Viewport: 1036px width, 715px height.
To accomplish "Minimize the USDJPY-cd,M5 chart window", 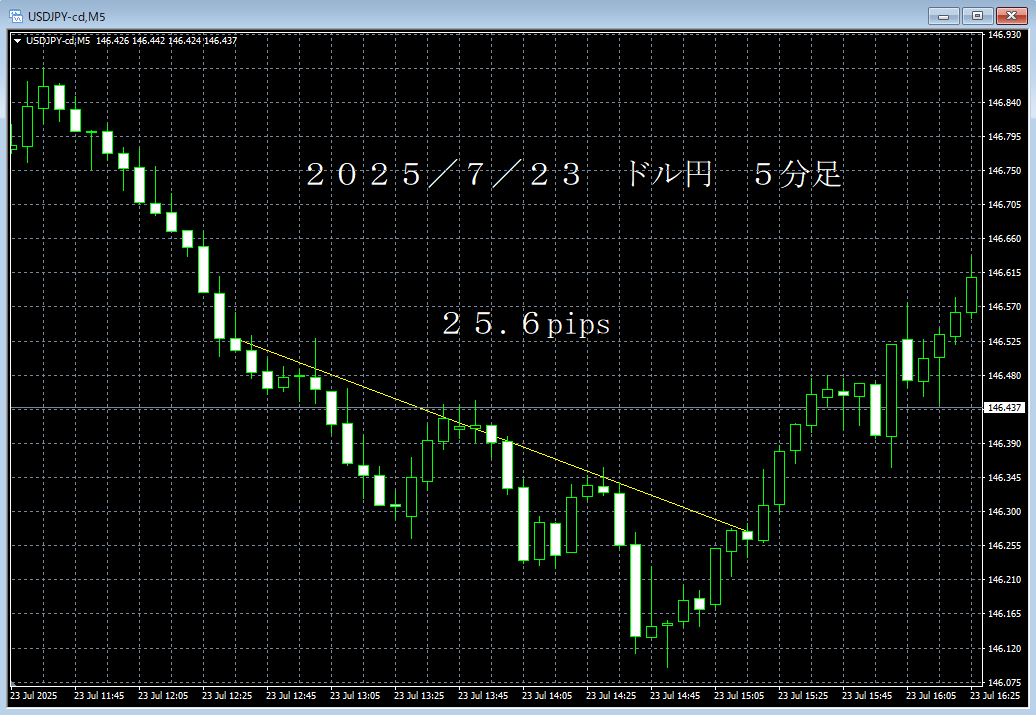I will pyautogui.click(x=944, y=16).
